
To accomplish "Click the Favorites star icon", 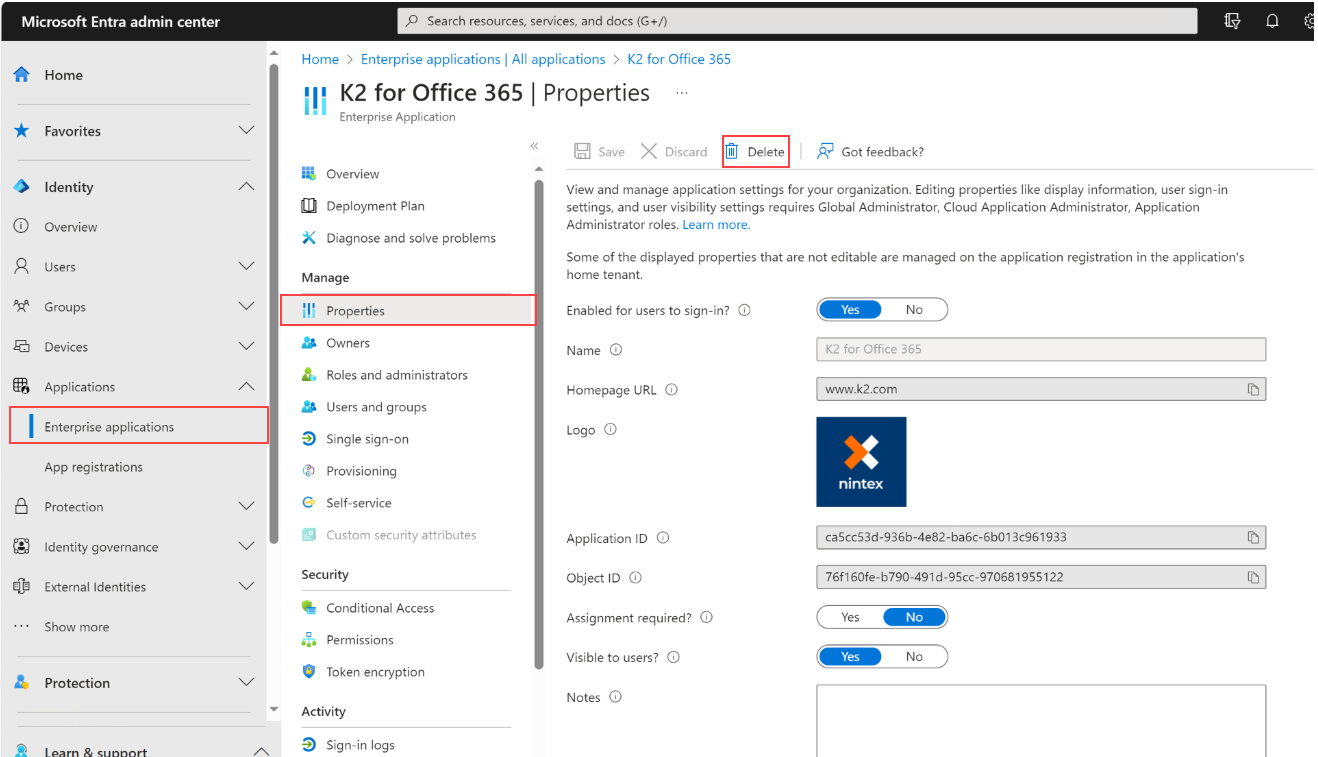I will click(21, 131).
